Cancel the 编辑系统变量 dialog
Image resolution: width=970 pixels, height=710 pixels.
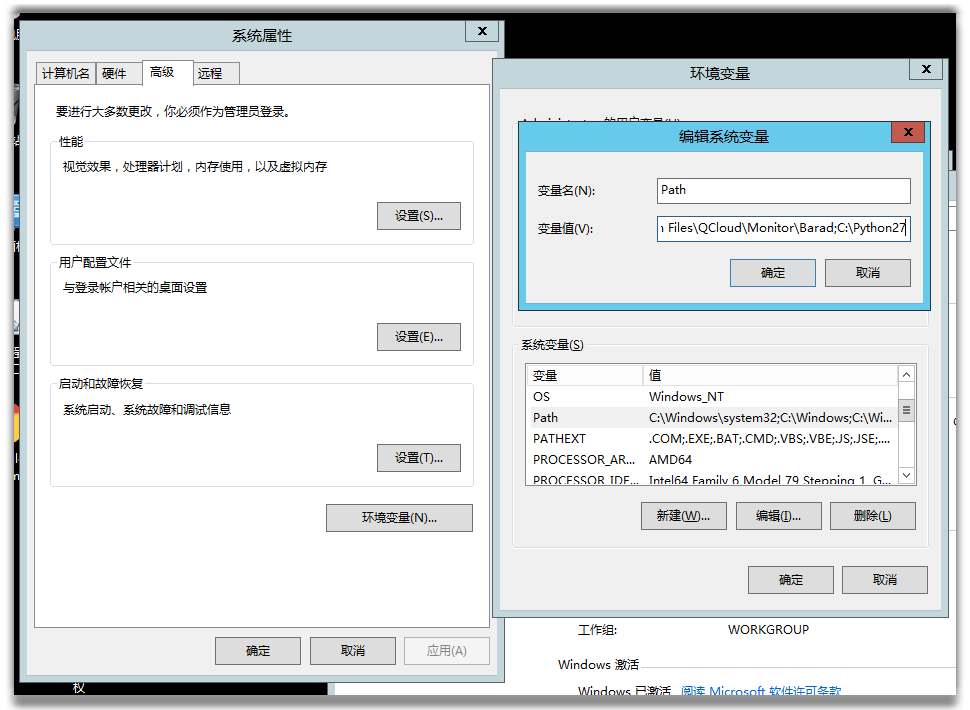[867, 272]
